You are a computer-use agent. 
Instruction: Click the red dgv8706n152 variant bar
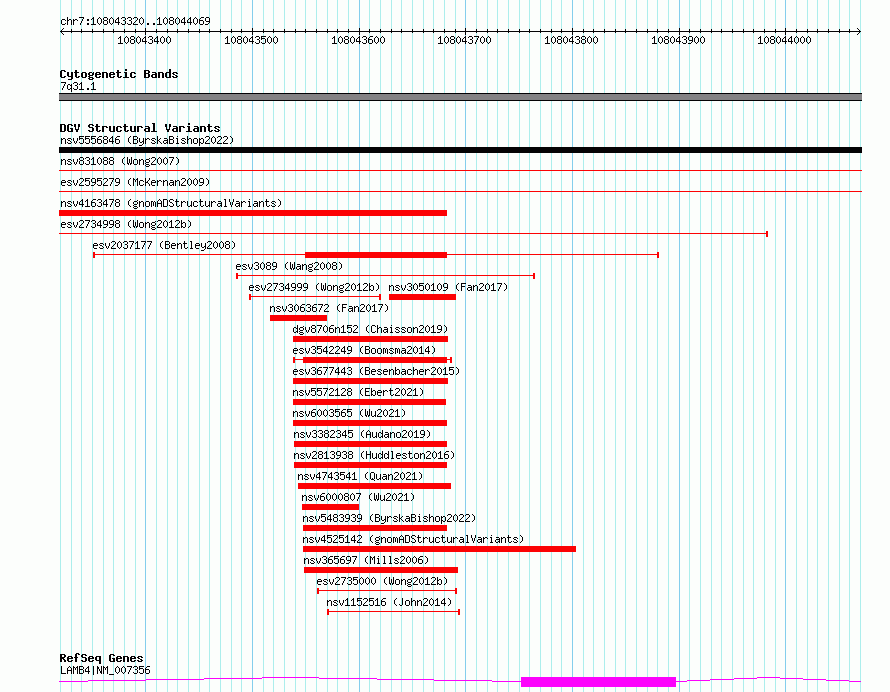click(371, 339)
